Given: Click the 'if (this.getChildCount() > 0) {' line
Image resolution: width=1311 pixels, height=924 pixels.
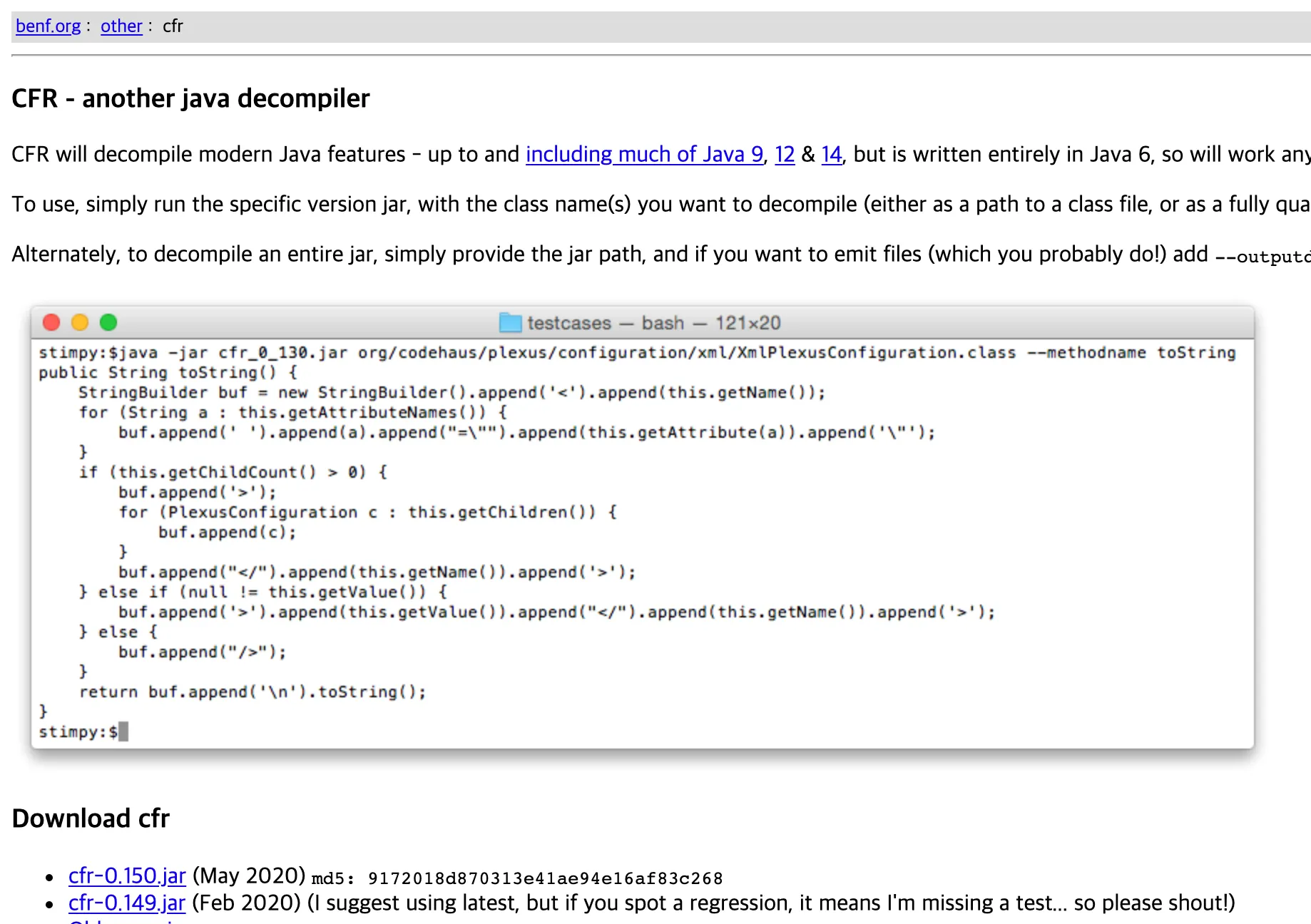Looking at the screenshot, I should 233,472.
